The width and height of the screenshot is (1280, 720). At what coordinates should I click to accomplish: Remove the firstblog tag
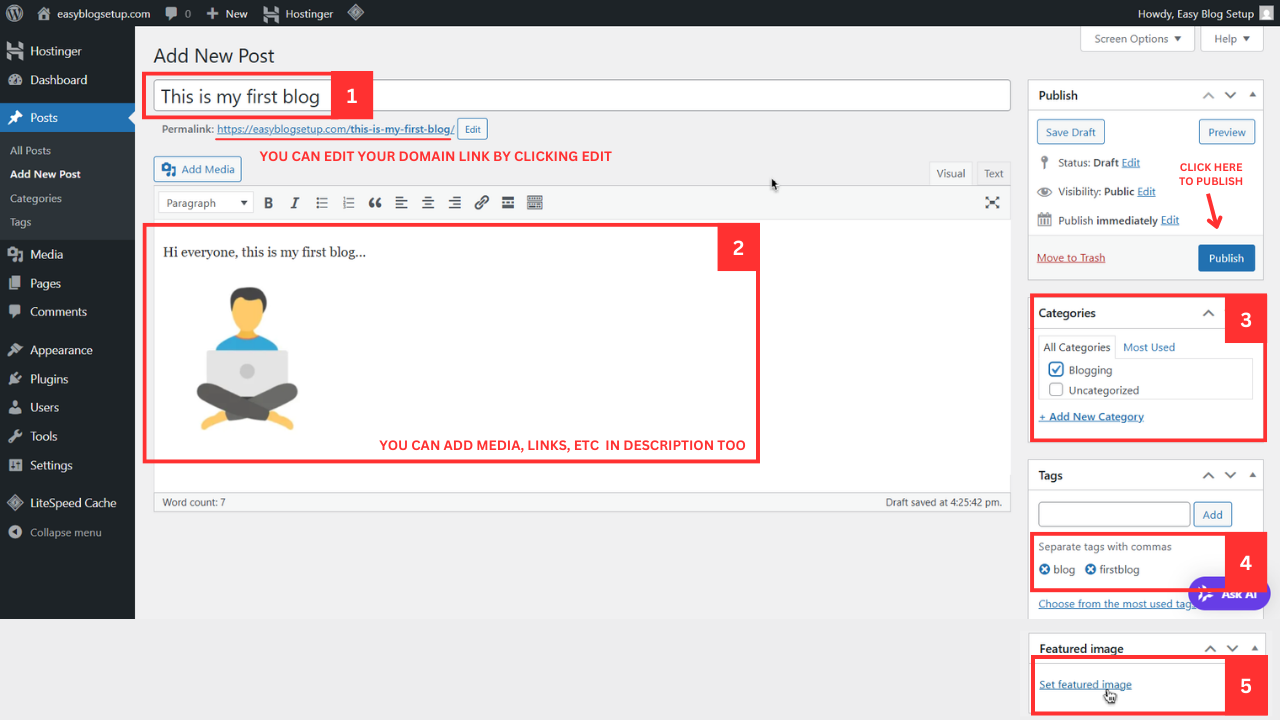(x=1091, y=570)
